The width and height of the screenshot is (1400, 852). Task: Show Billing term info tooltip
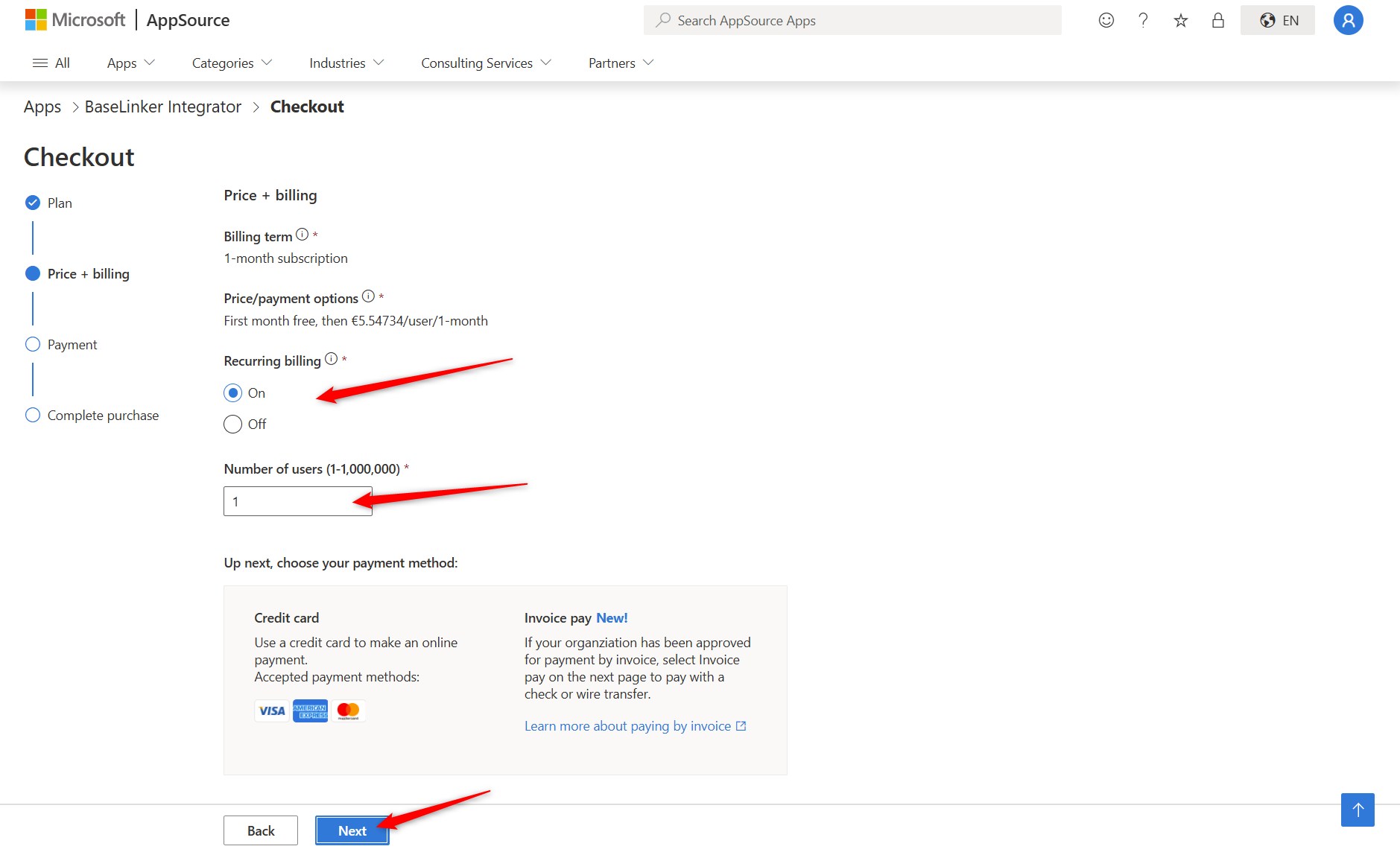(302, 235)
